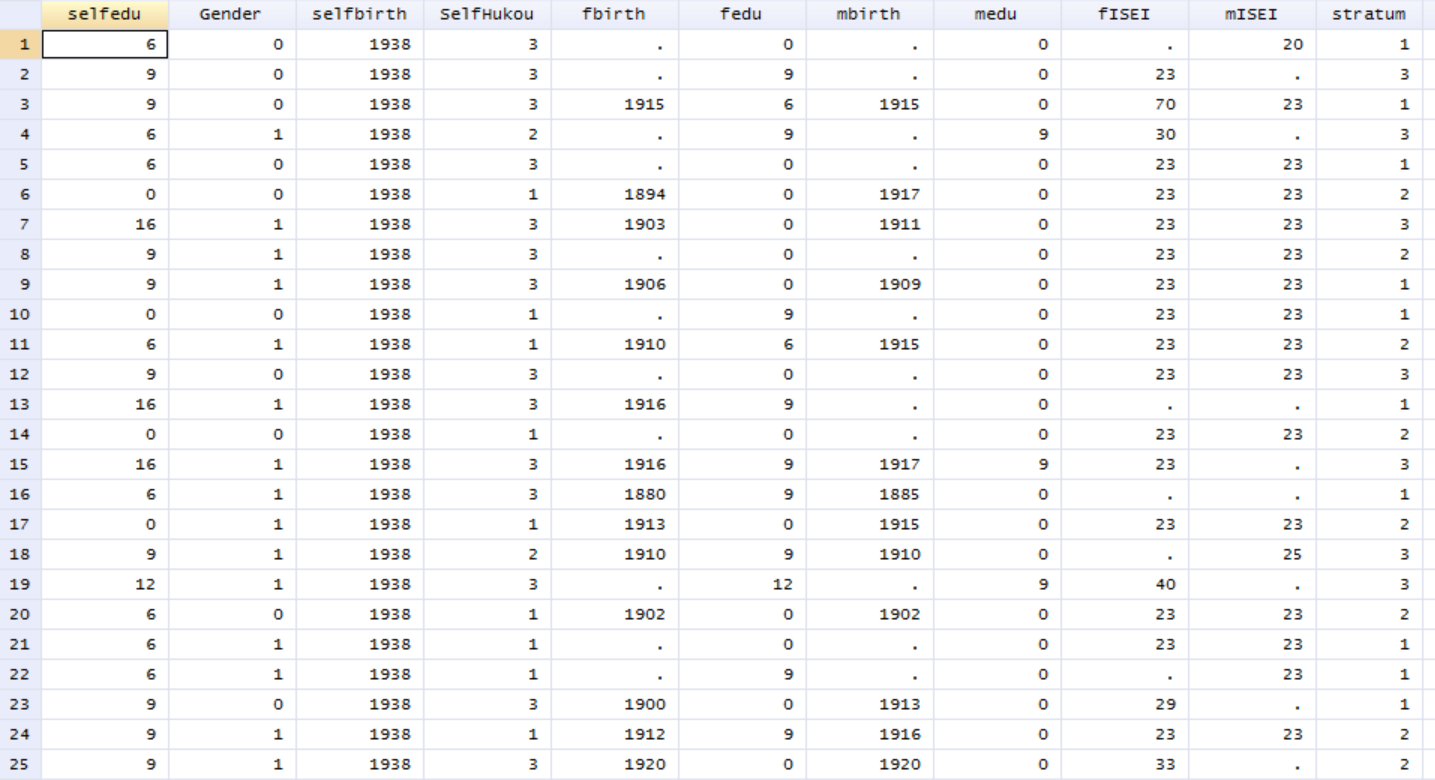This screenshot has height=780, width=1435.
Task: Select the medu column header
Action: point(997,14)
